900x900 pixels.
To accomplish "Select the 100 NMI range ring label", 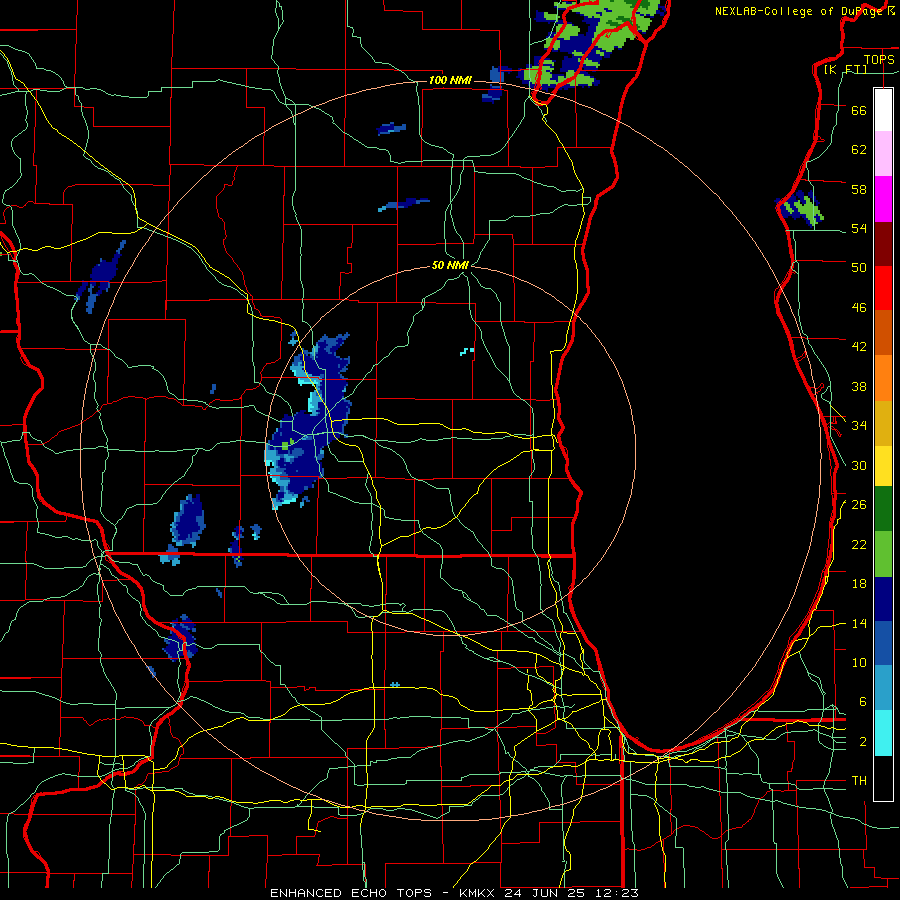I will click(450, 80).
